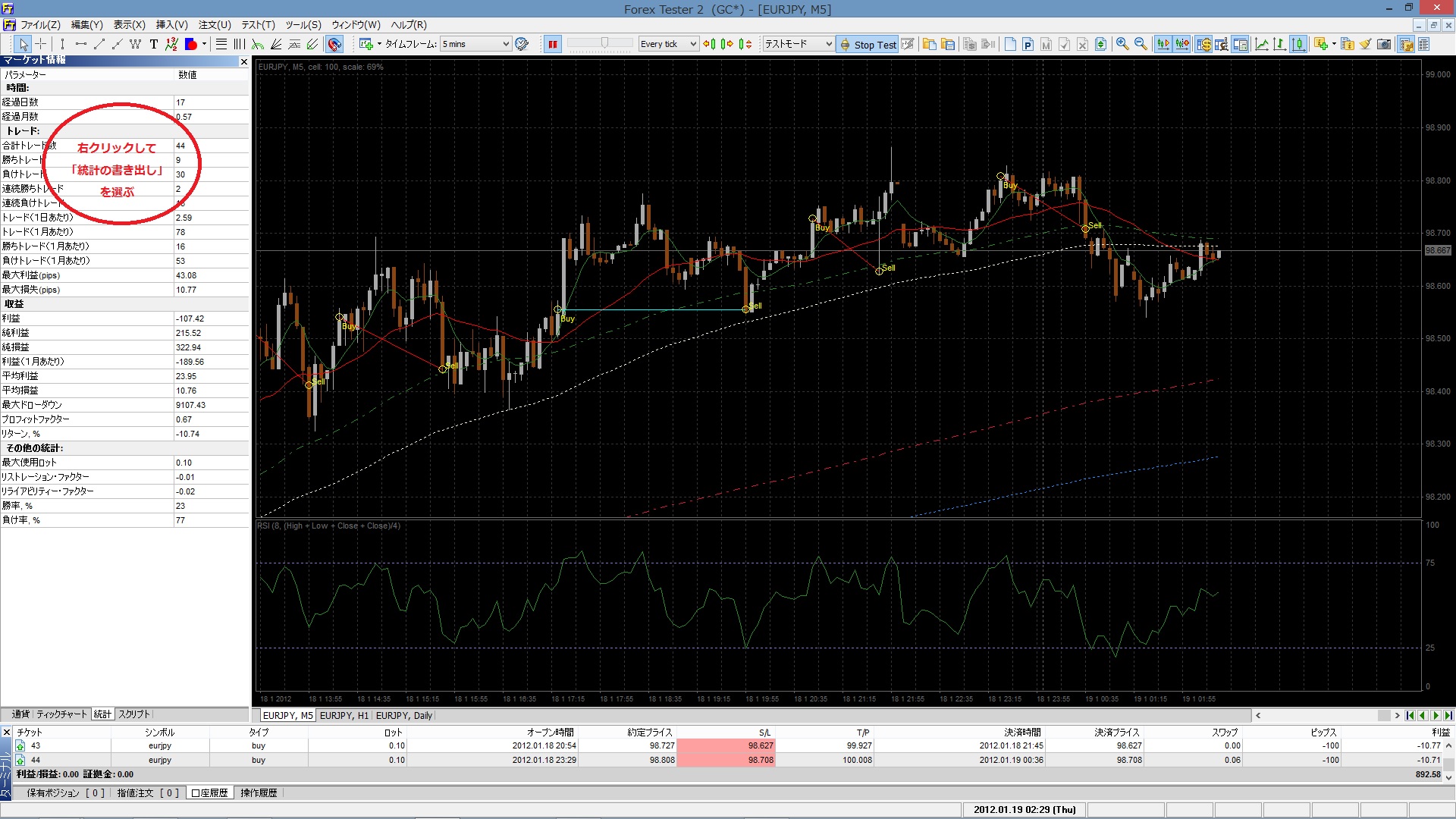
Task: Open the add indicator dropdown arrow
Action: pos(1334,44)
